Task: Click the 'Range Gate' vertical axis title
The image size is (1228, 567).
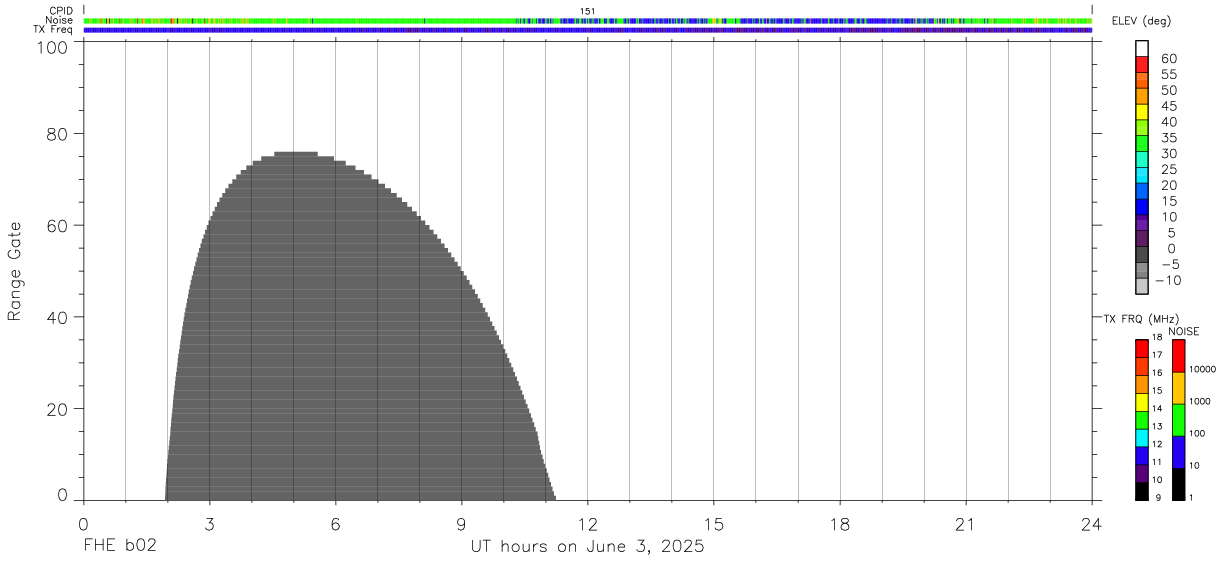Action: pos(15,271)
